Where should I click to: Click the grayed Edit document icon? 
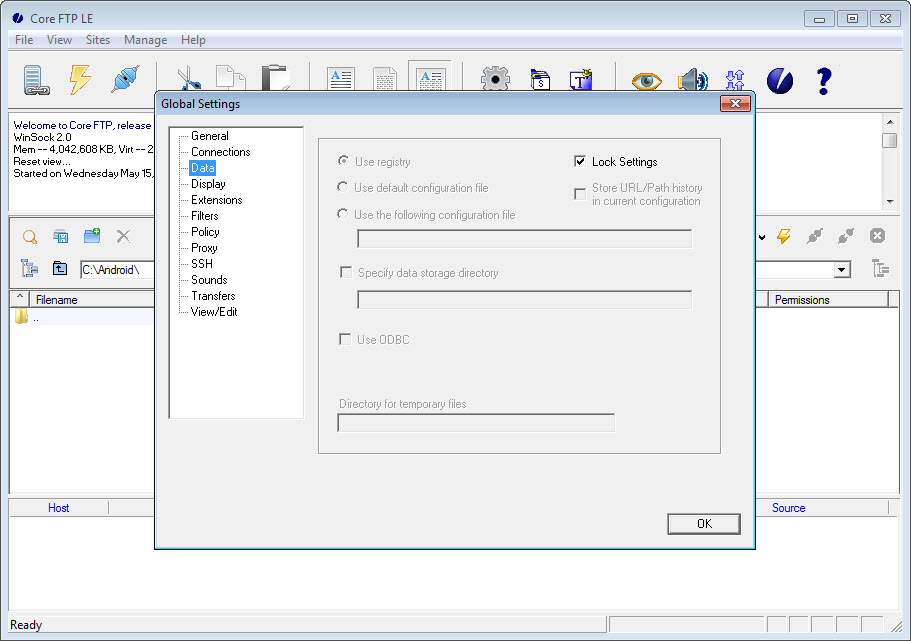click(385, 78)
